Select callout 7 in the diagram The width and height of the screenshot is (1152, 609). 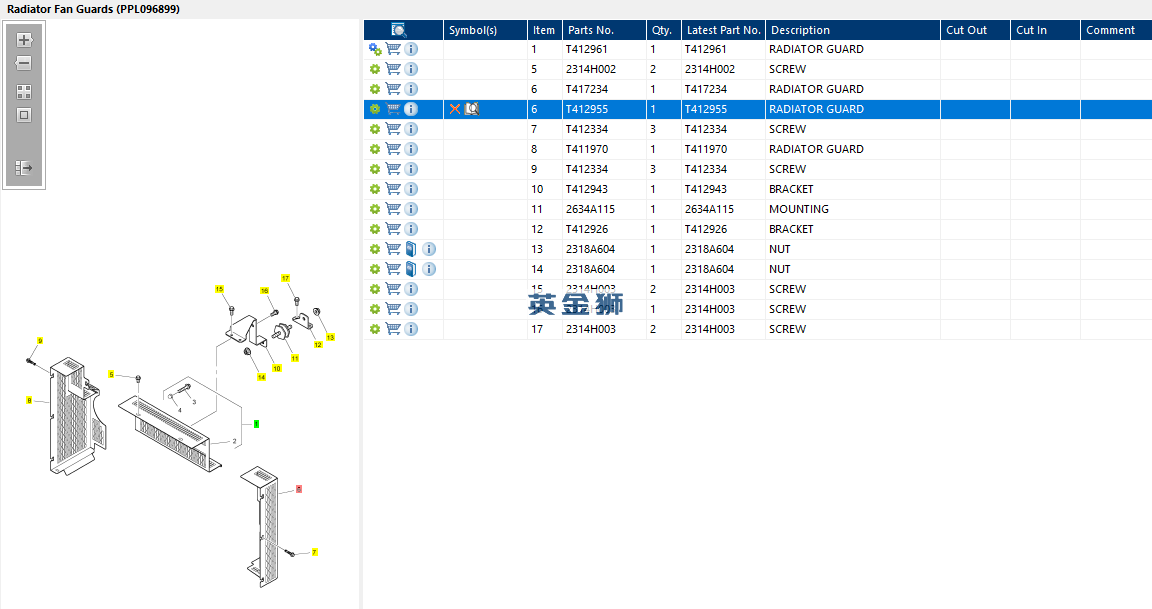click(x=314, y=552)
